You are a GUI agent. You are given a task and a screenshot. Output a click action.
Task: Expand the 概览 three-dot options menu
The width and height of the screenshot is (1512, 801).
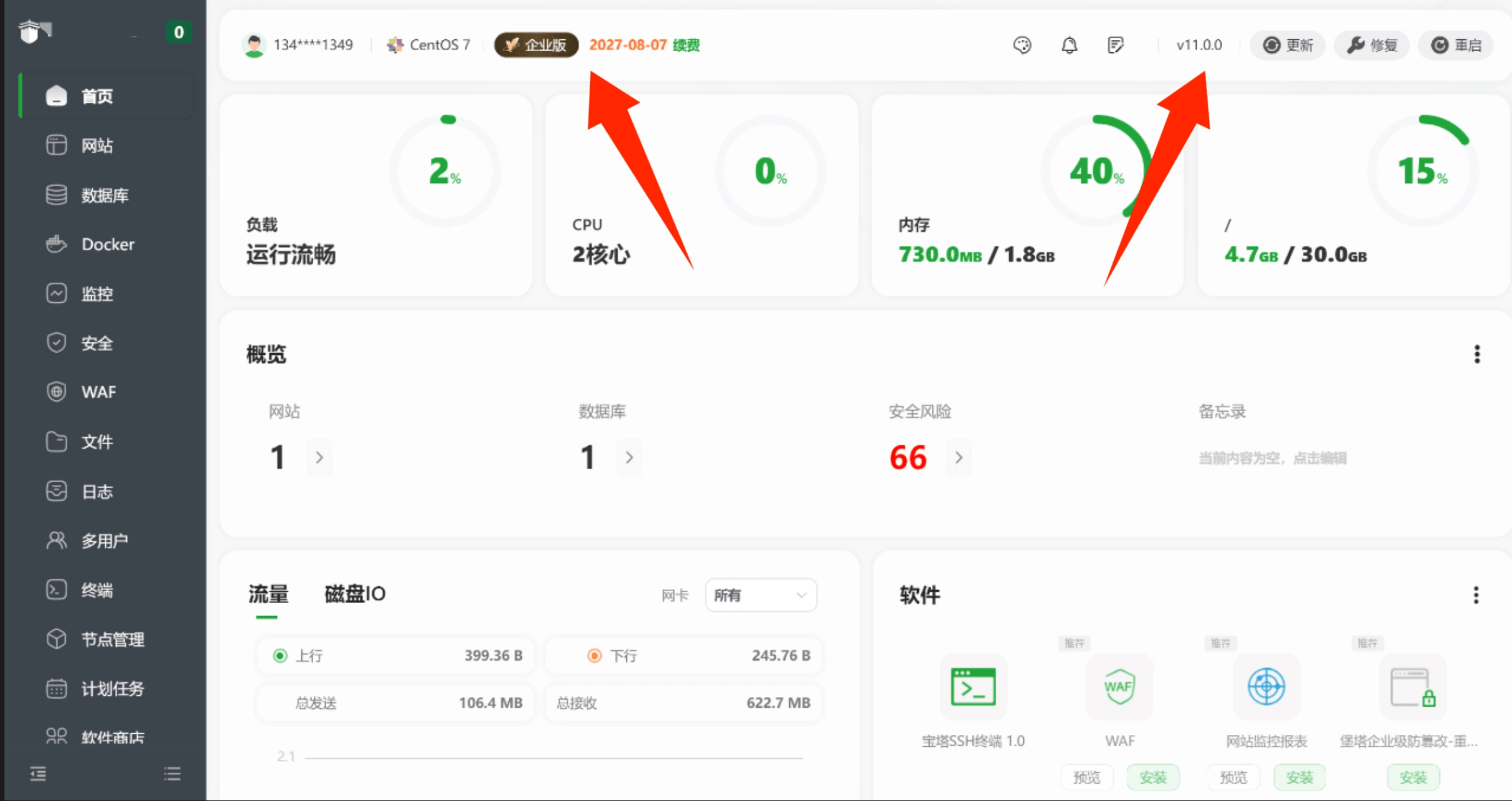click(x=1477, y=354)
